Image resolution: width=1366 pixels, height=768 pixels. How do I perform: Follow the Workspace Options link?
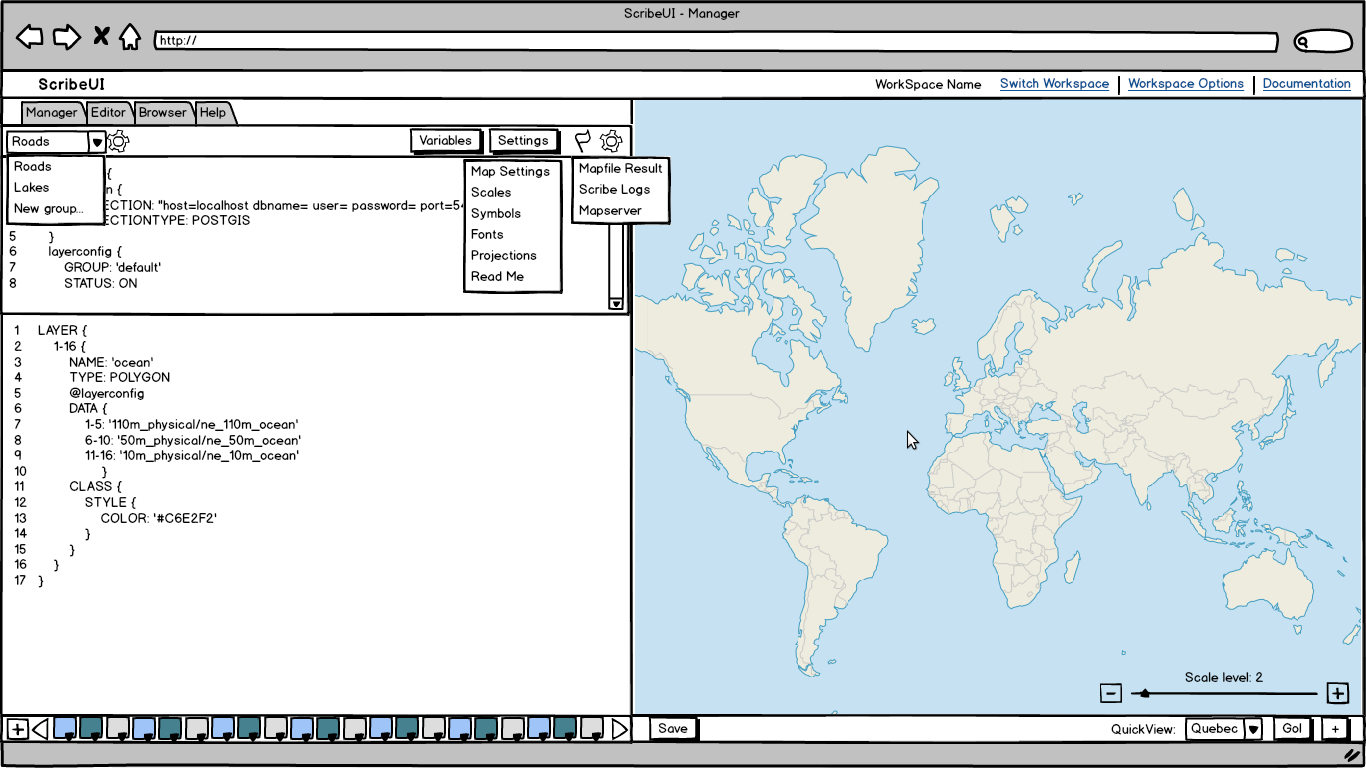point(1186,84)
